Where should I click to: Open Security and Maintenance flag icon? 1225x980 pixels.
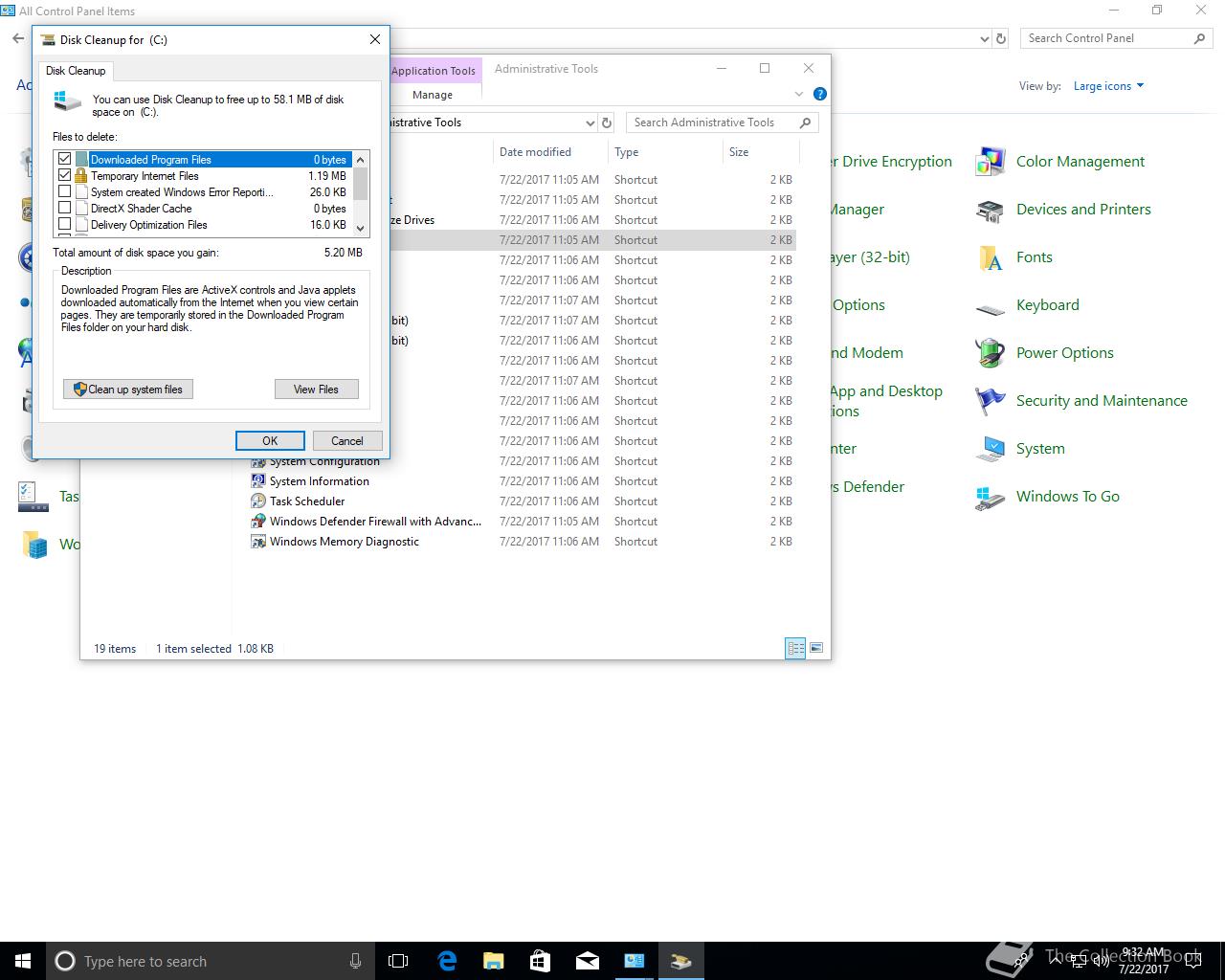[990, 401]
